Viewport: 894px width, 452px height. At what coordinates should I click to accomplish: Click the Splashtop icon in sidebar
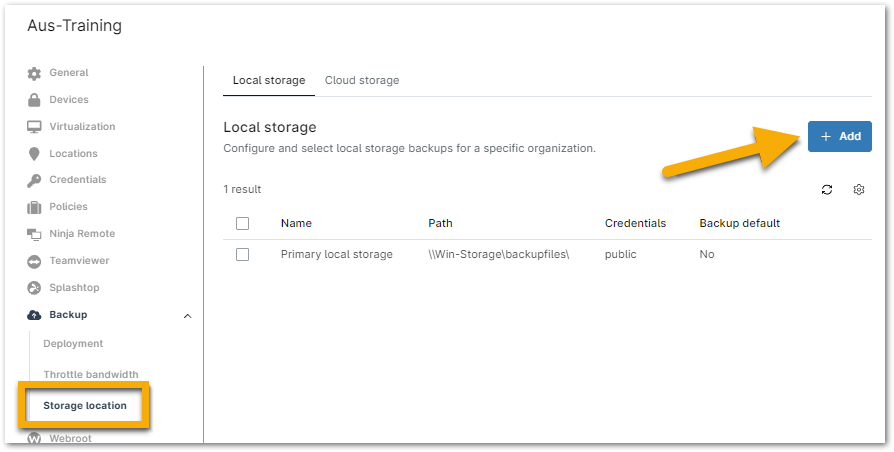click(34, 288)
